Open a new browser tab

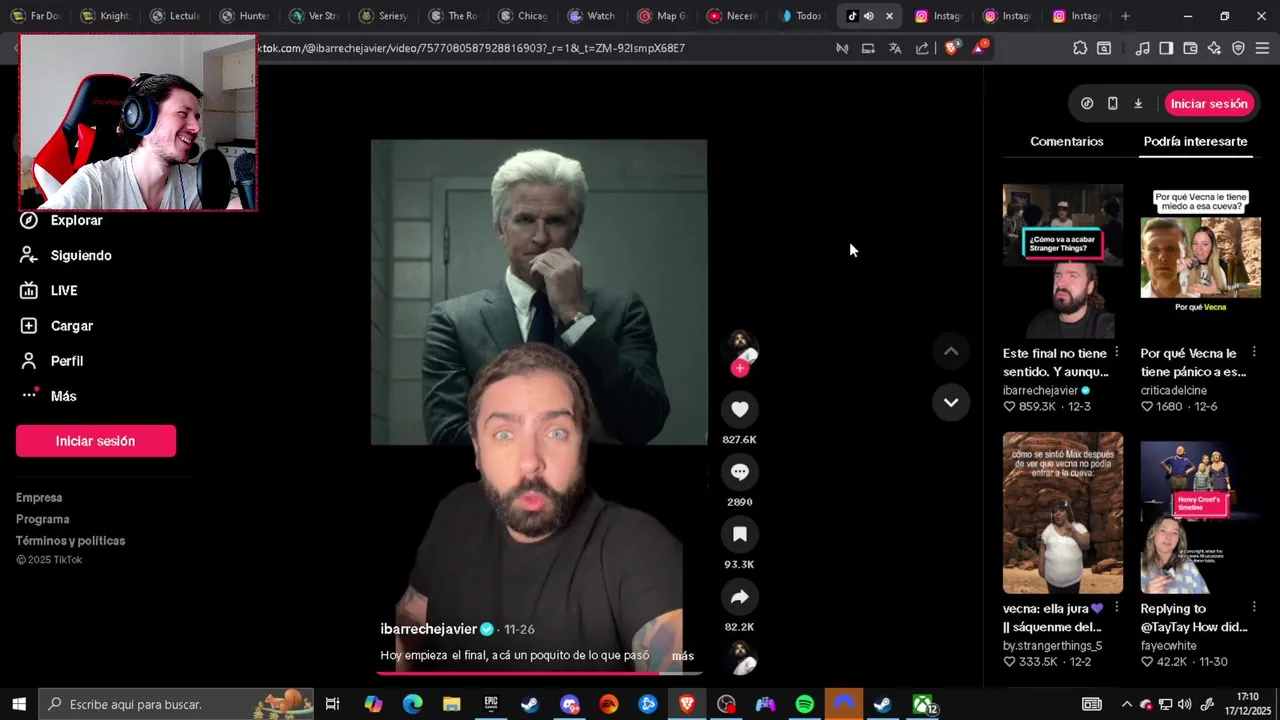[x=1125, y=16]
